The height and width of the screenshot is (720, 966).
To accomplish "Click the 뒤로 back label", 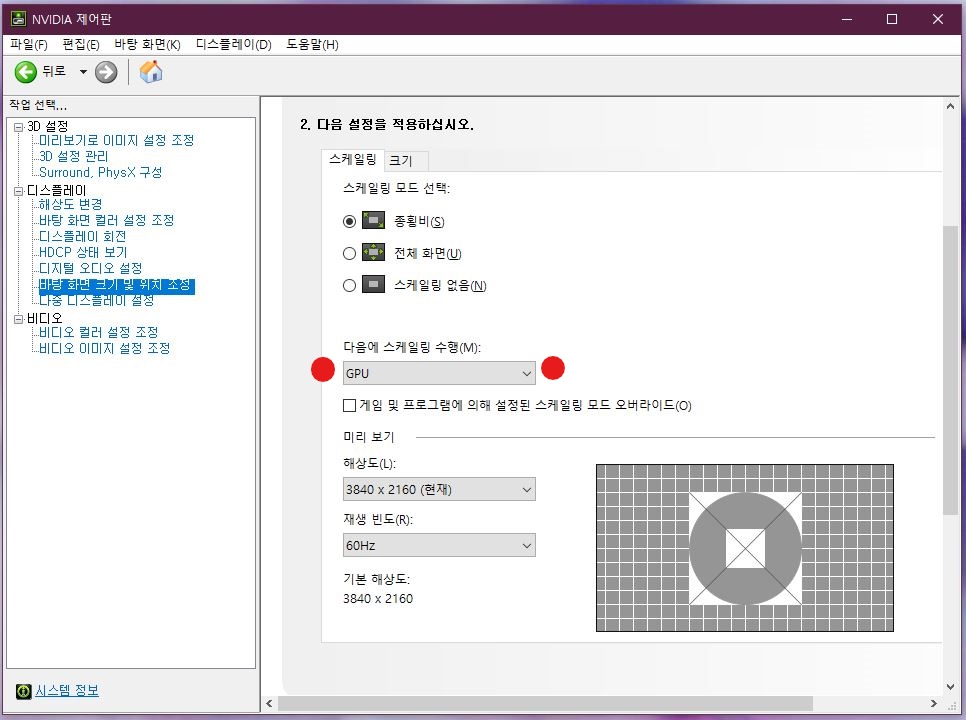I will (x=54, y=71).
